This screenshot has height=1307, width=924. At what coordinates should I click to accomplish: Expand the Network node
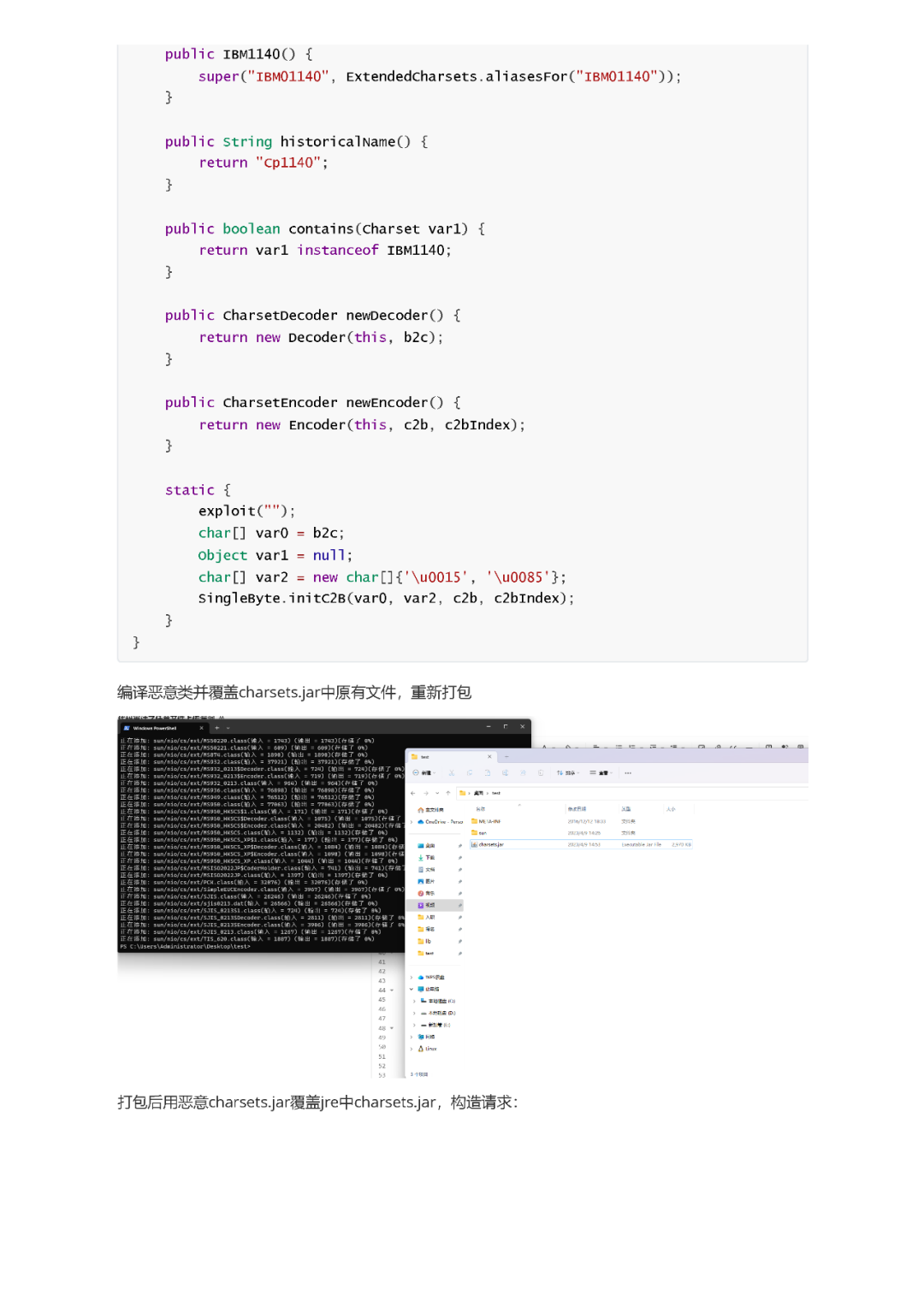(x=412, y=1037)
